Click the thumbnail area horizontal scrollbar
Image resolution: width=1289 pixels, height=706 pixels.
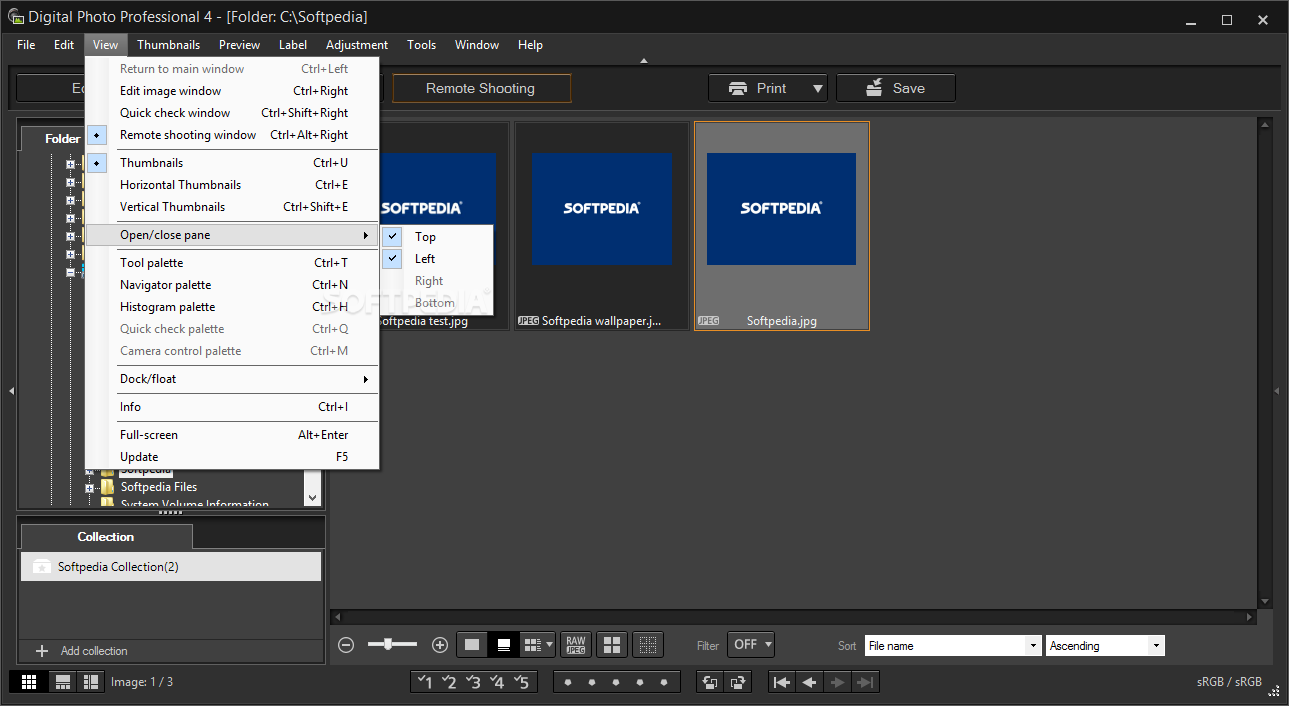click(x=795, y=618)
